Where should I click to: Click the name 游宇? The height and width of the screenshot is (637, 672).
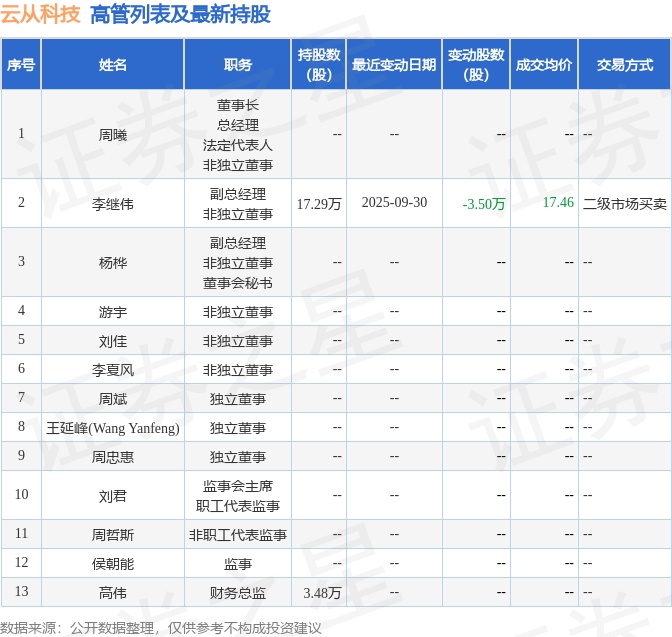pos(113,312)
